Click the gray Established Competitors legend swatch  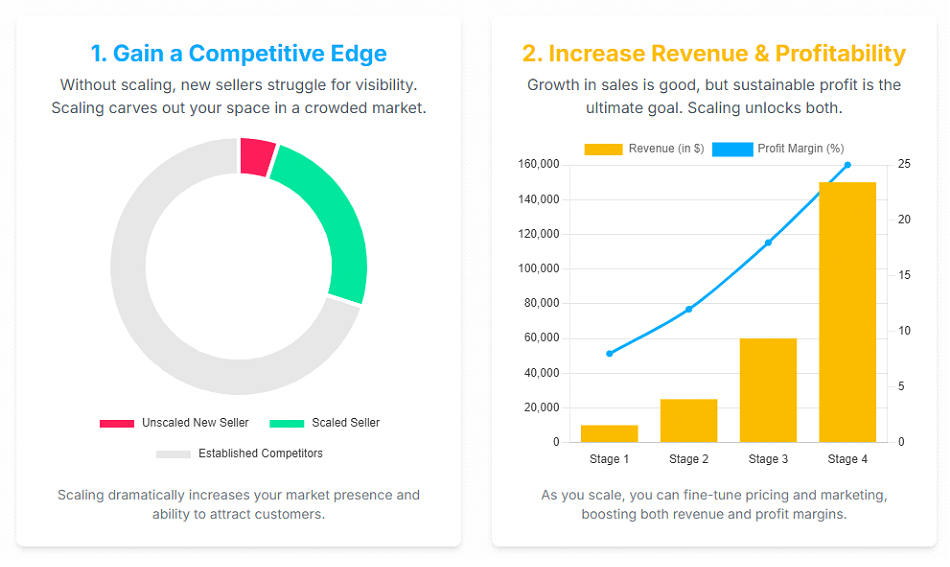click(173, 454)
